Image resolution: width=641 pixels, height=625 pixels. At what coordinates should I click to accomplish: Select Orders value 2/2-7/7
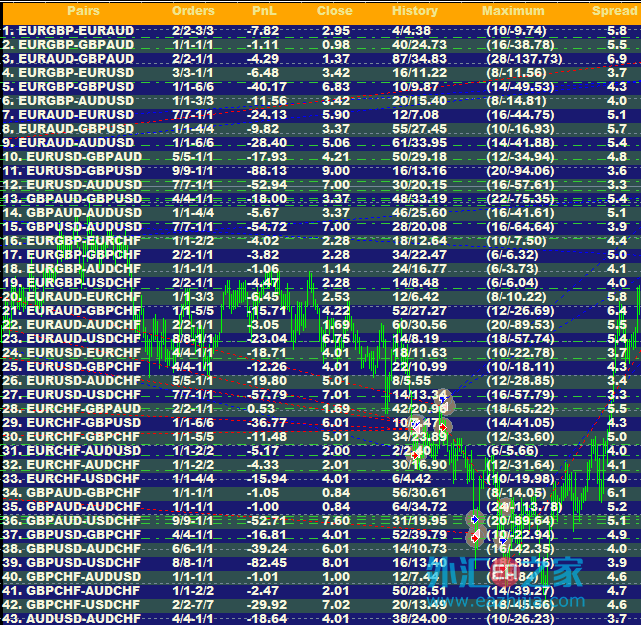pos(193,605)
